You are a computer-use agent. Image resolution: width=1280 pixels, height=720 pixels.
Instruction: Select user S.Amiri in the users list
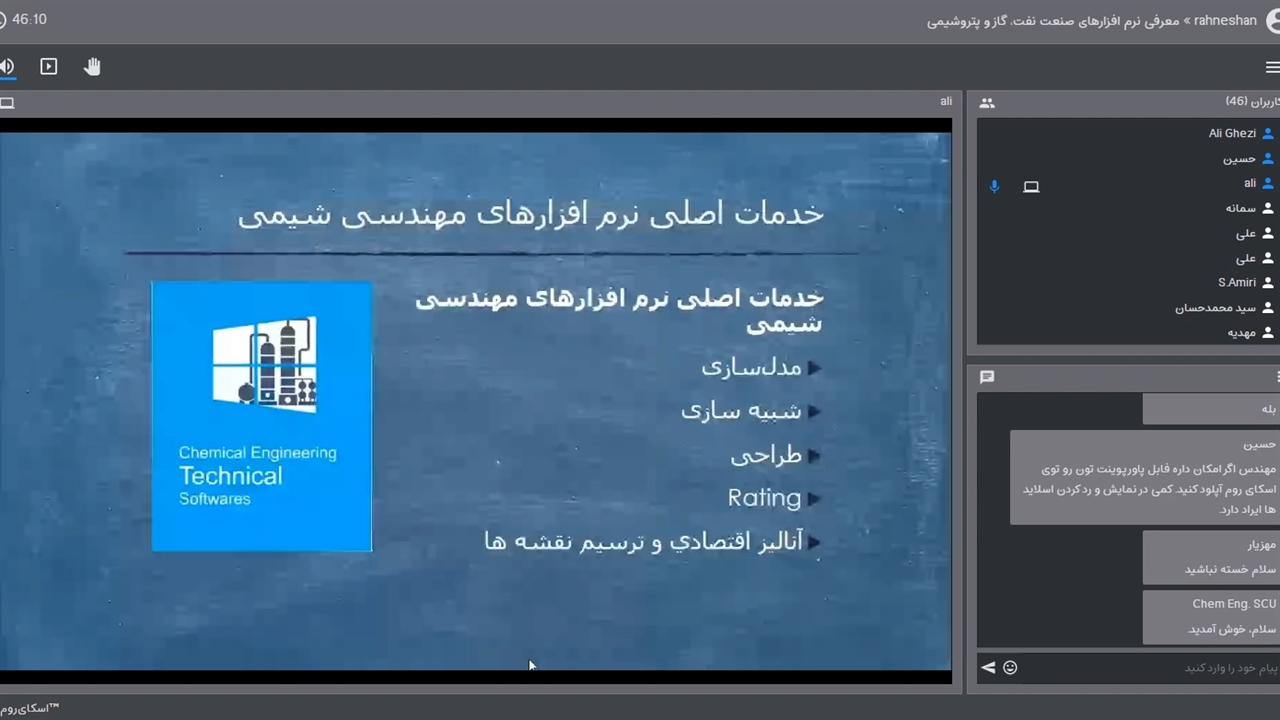1237,283
